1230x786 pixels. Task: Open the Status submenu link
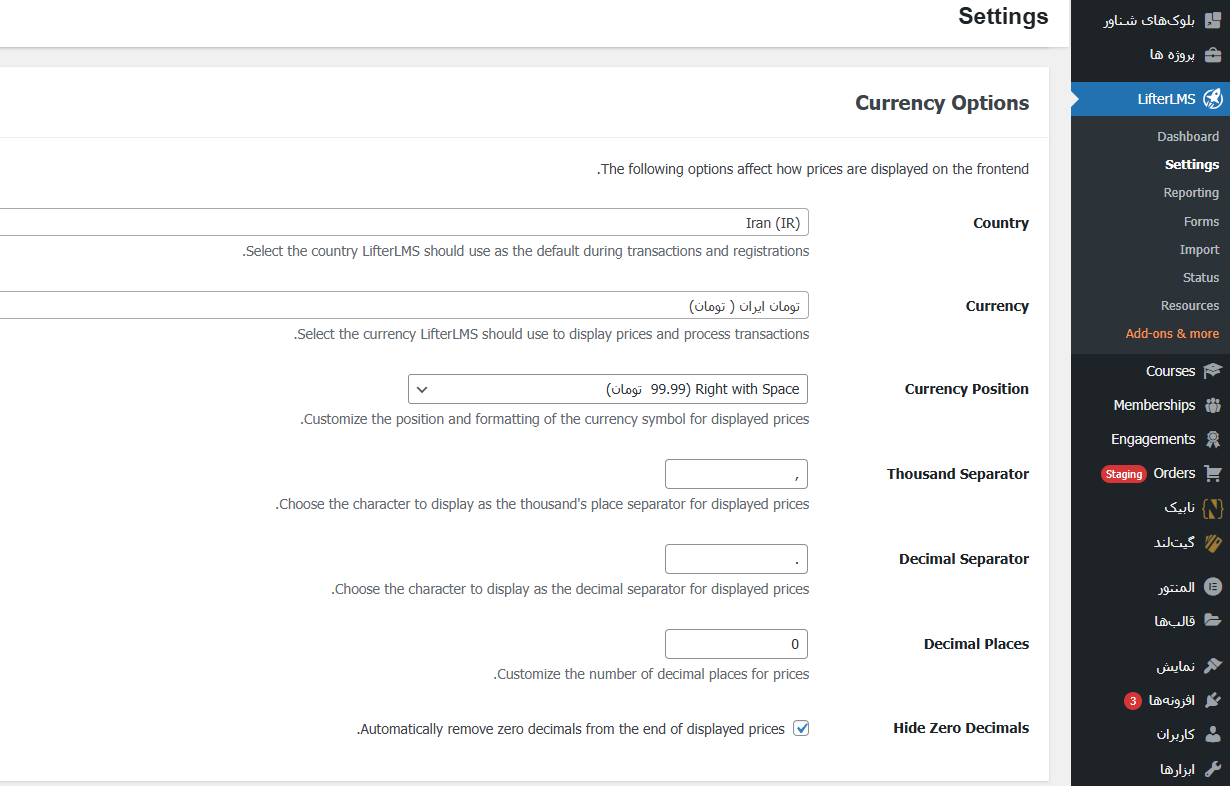tap(1200, 277)
